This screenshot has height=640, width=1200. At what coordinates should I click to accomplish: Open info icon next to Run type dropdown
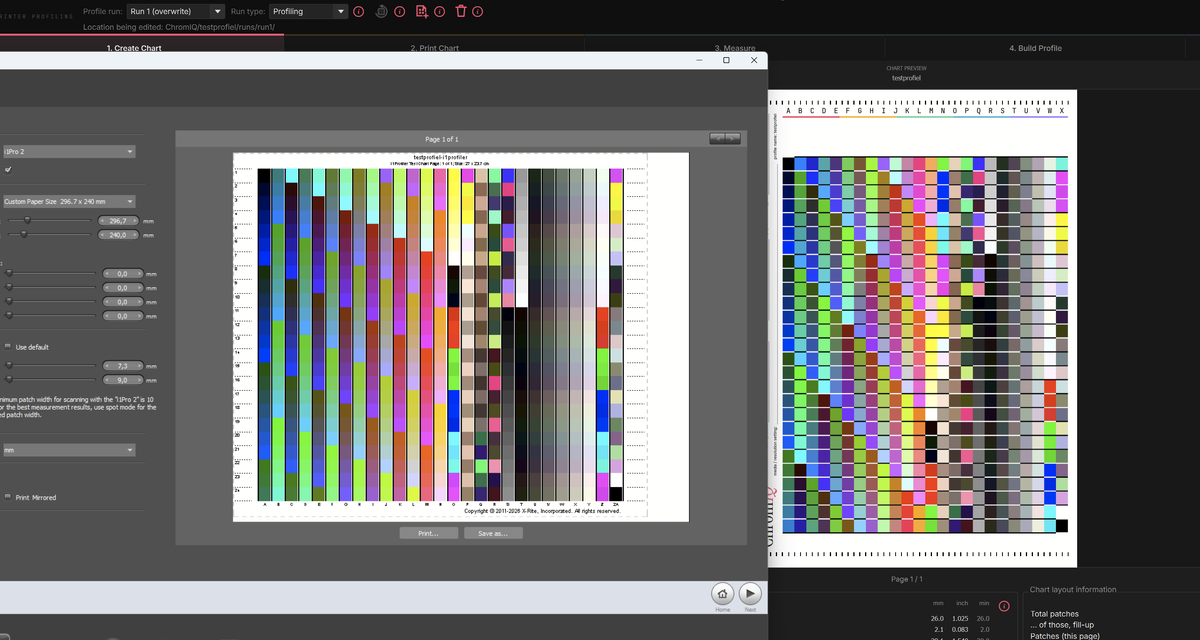coord(357,11)
